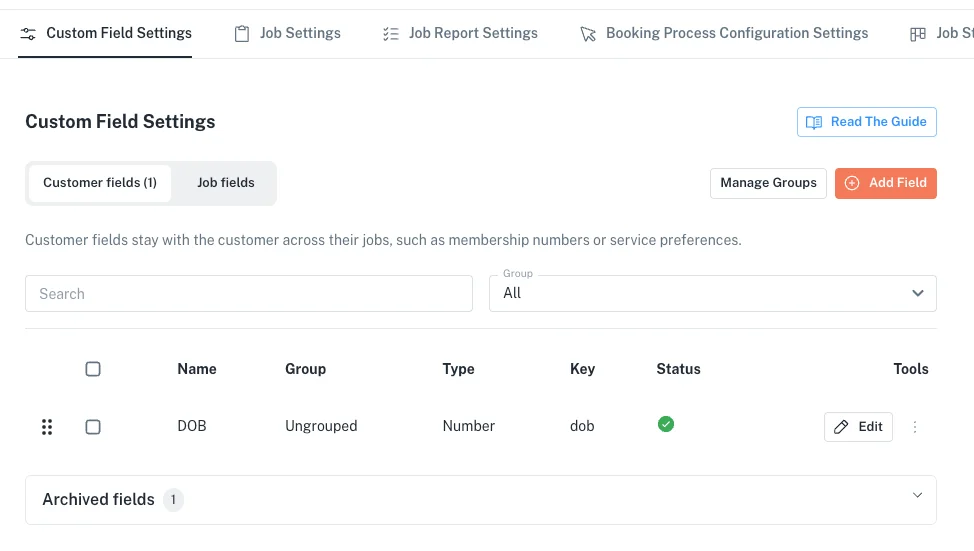Open the Custom Field Settings tab

point(105,34)
